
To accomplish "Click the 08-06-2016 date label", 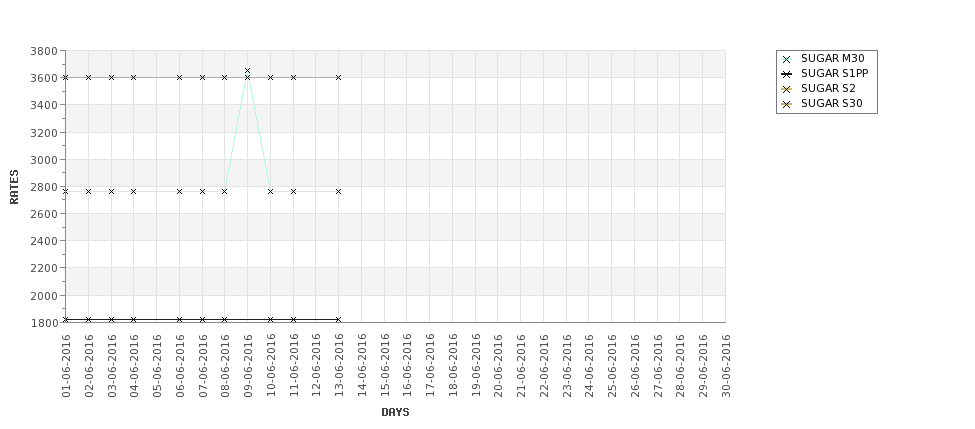I will tap(225, 366).
